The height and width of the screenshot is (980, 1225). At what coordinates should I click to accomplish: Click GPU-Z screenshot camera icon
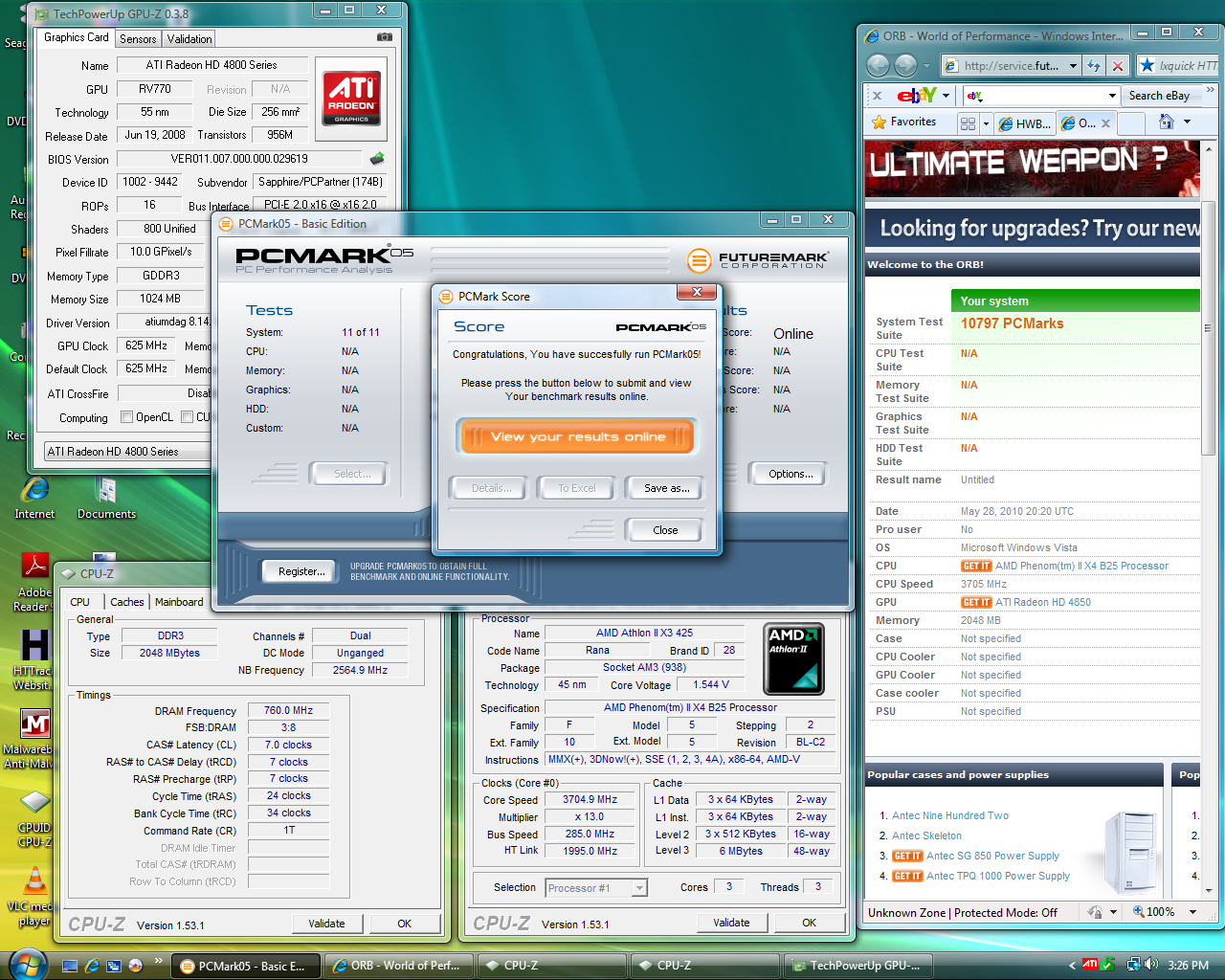click(385, 37)
